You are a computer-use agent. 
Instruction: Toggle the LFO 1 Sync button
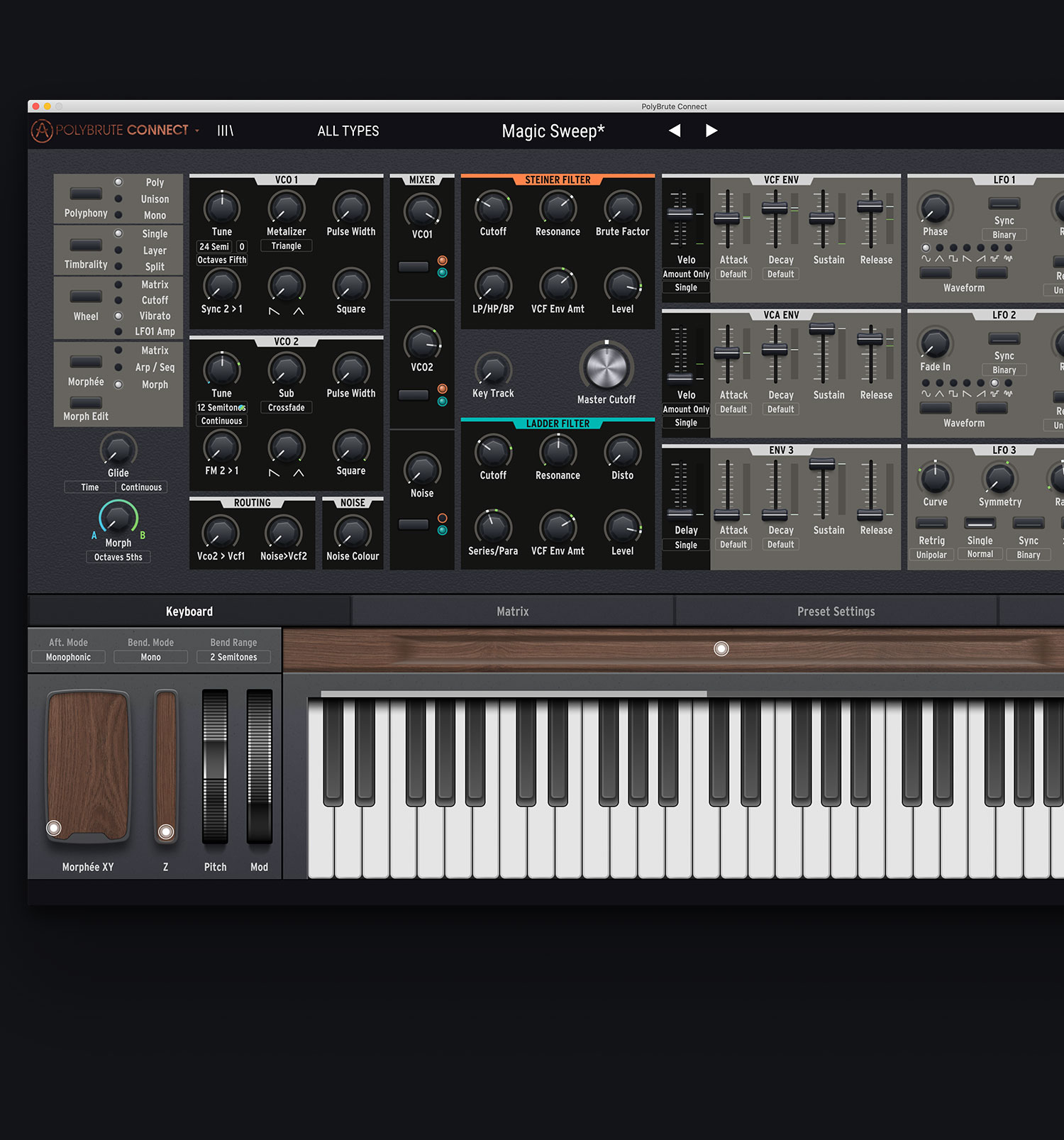point(1004,204)
